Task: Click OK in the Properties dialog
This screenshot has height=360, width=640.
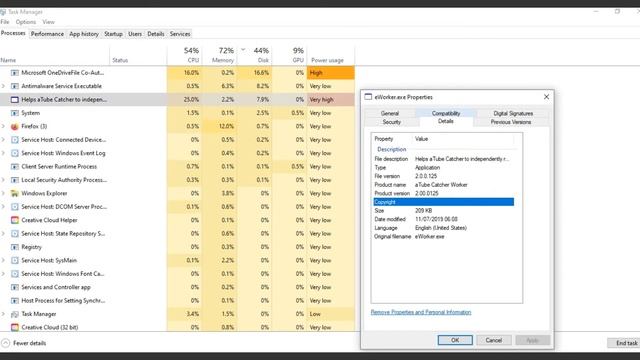Action: (x=455, y=340)
